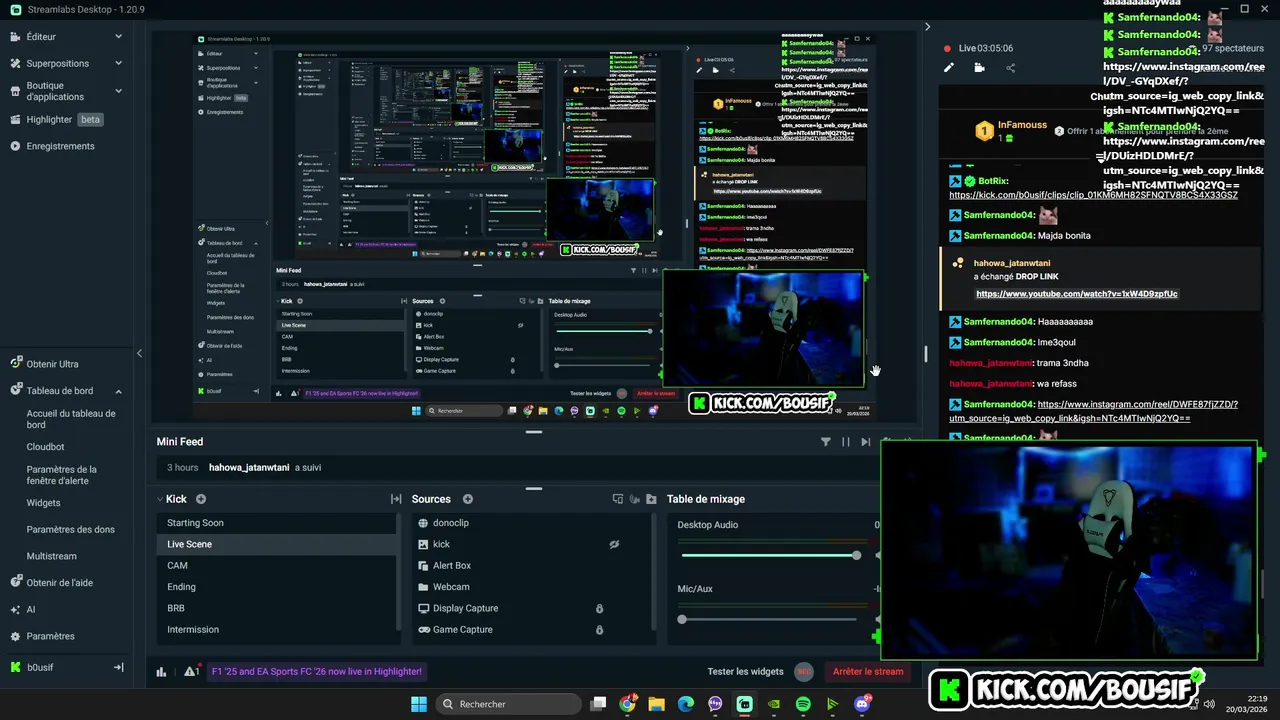Add a source folder

tap(651, 499)
